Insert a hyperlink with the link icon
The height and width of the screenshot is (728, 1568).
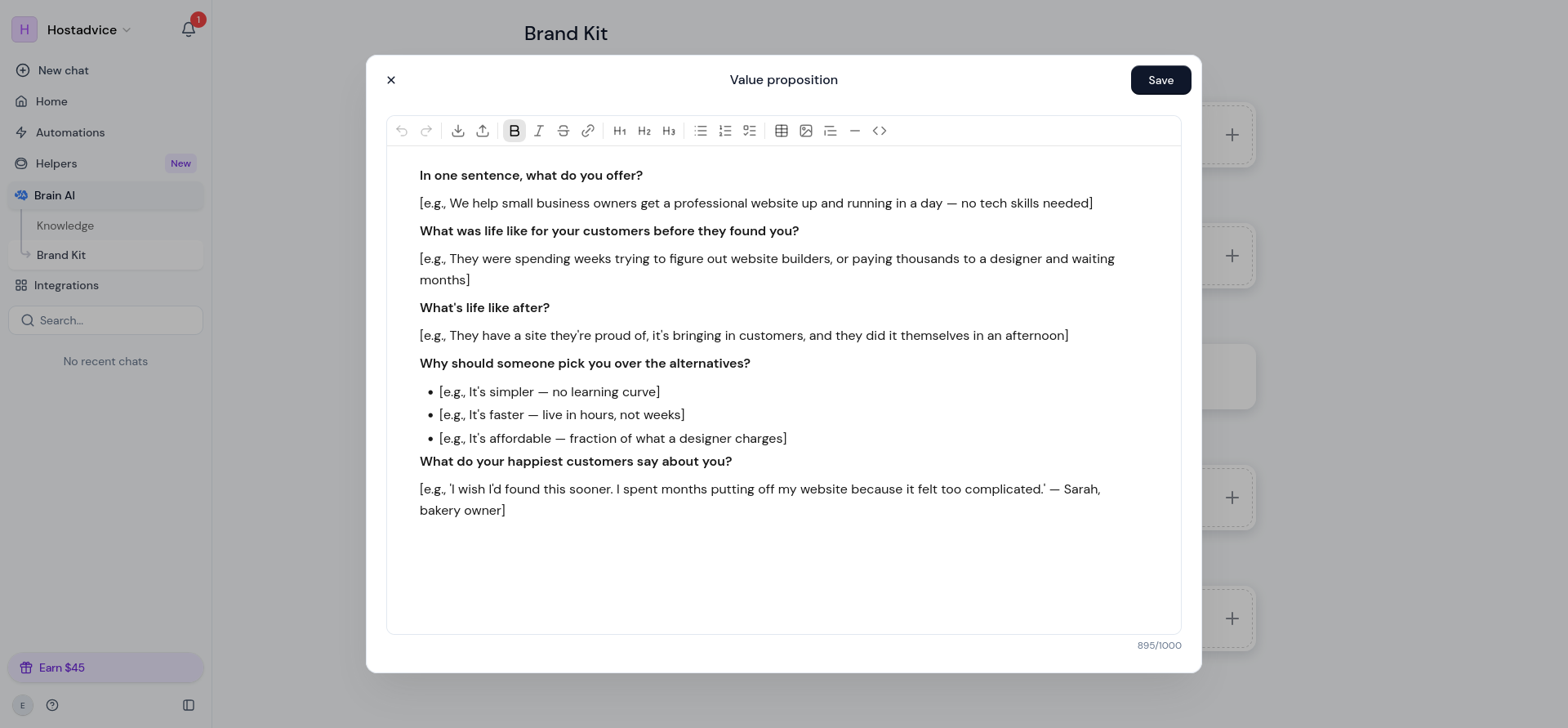(x=588, y=131)
